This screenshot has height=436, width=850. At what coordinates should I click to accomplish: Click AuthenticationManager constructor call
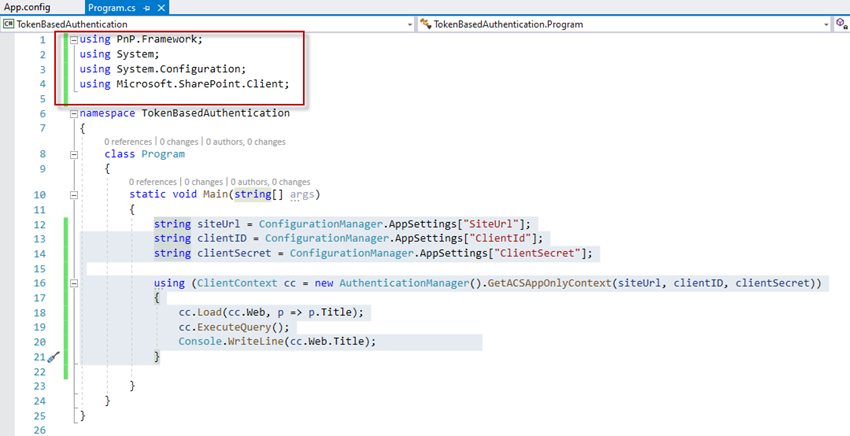[404, 283]
